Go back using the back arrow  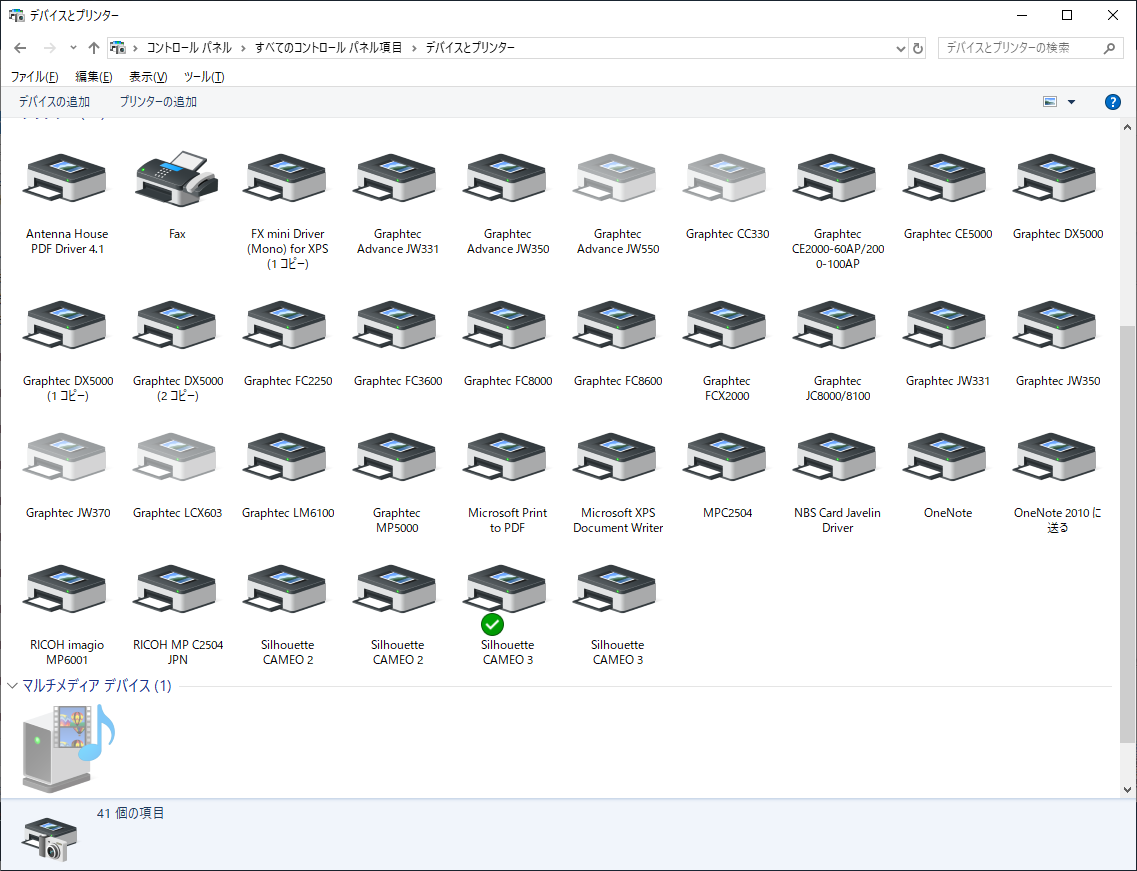pyautogui.click(x=20, y=48)
